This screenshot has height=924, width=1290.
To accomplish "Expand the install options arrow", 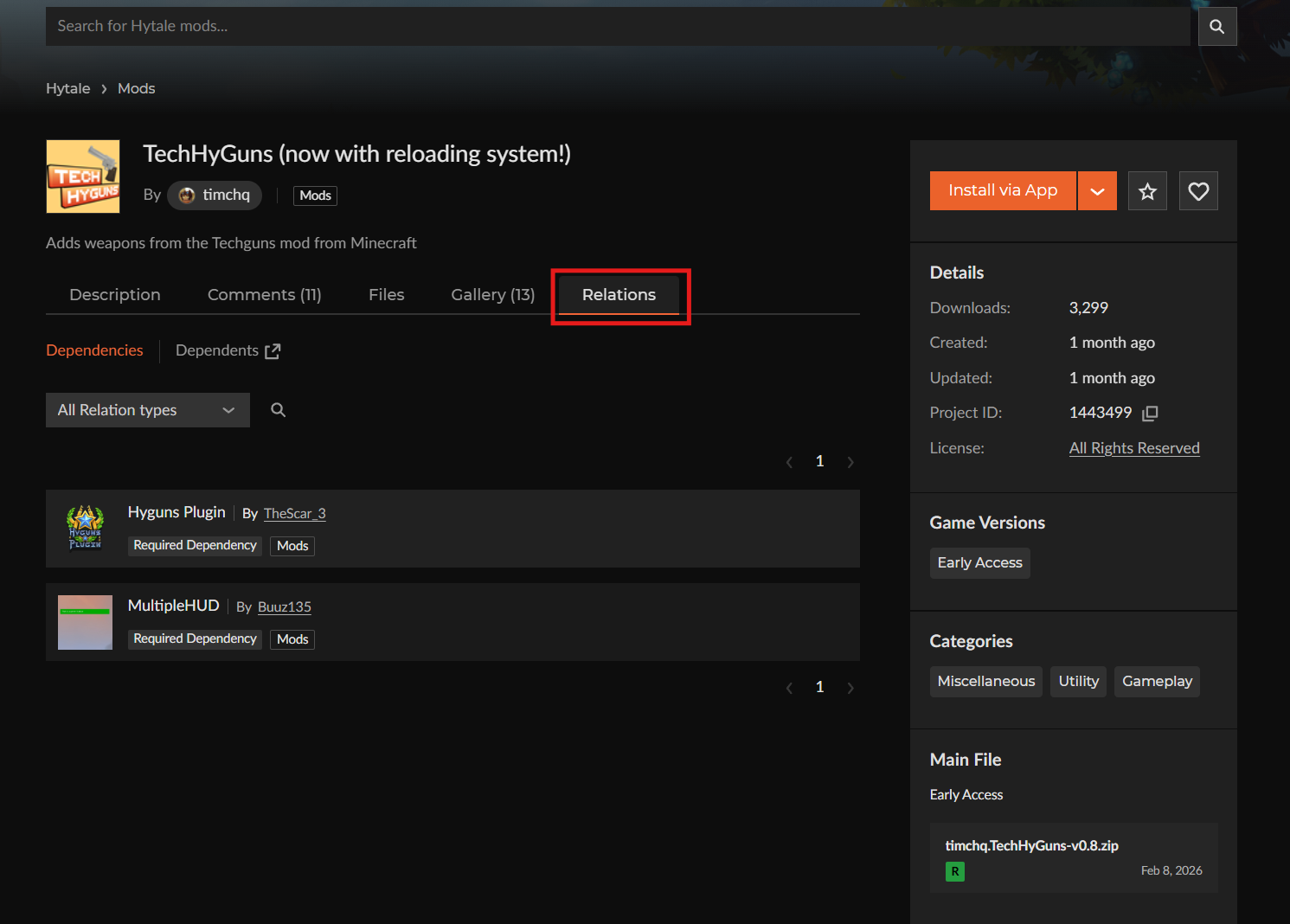I will [x=1097, y=190].
